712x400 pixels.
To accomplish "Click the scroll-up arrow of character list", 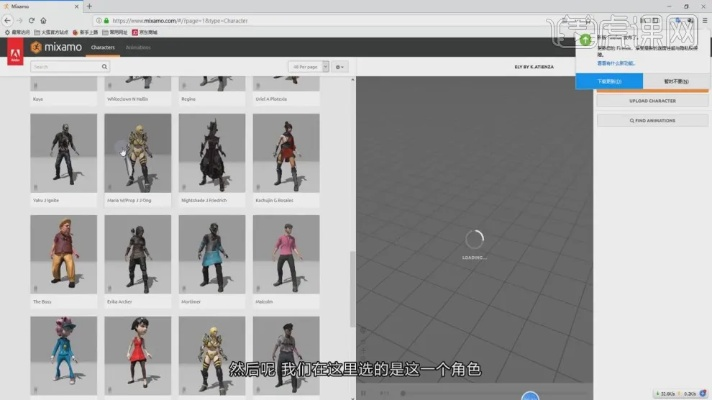I will tap(353, 79).
